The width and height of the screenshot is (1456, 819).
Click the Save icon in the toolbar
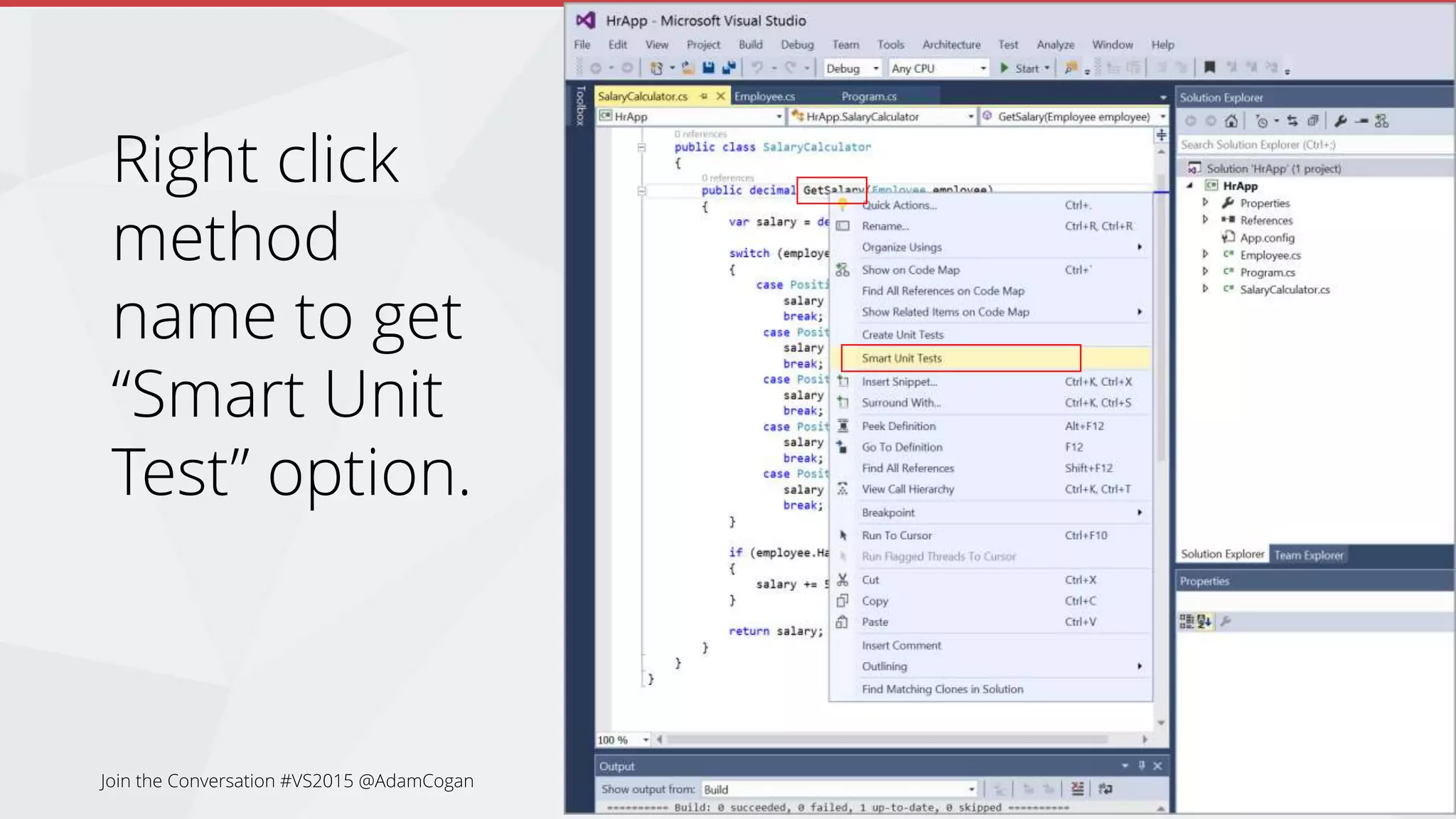[x=708, y=68]
